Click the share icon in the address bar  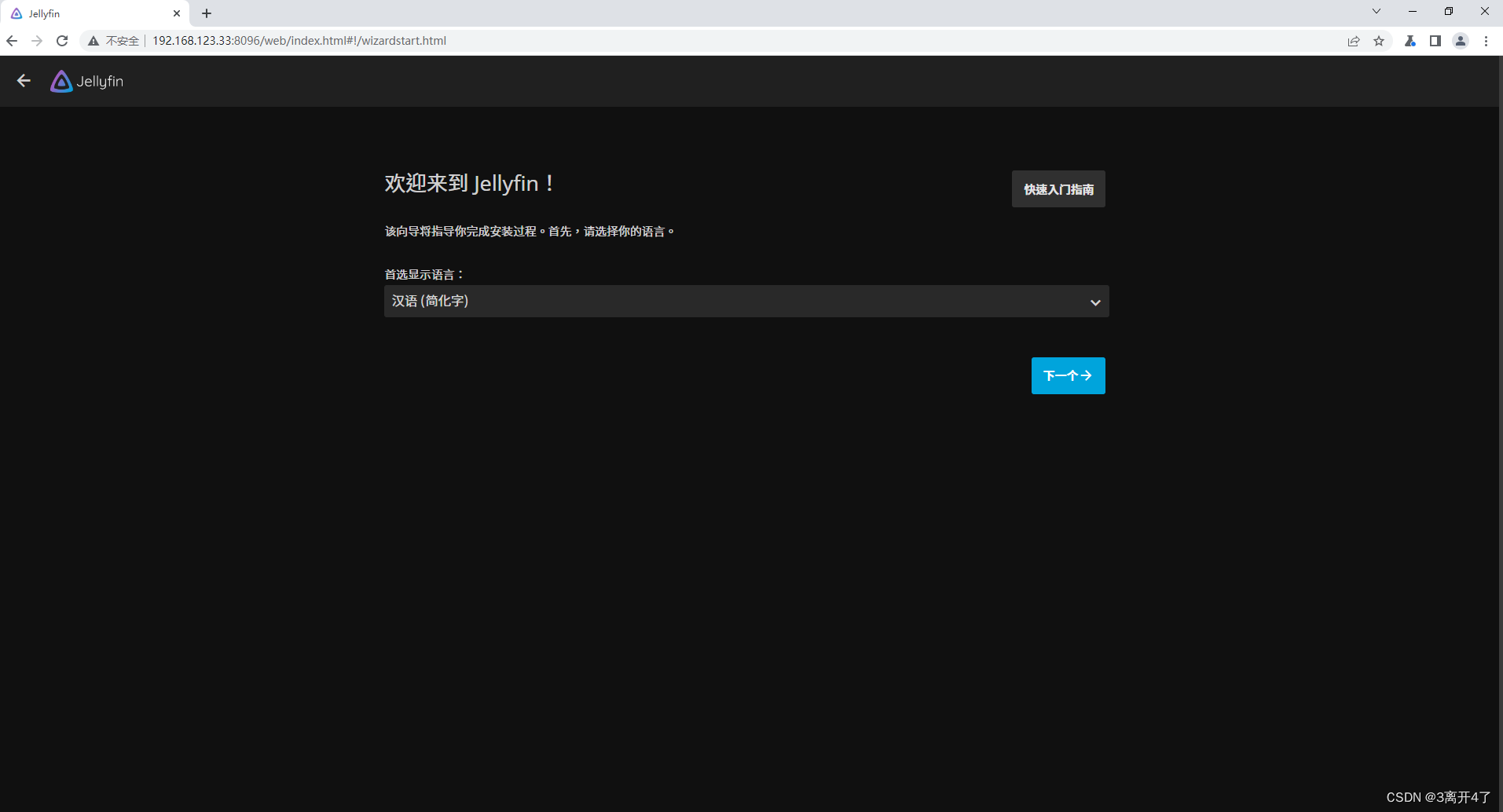[1354, 41]
